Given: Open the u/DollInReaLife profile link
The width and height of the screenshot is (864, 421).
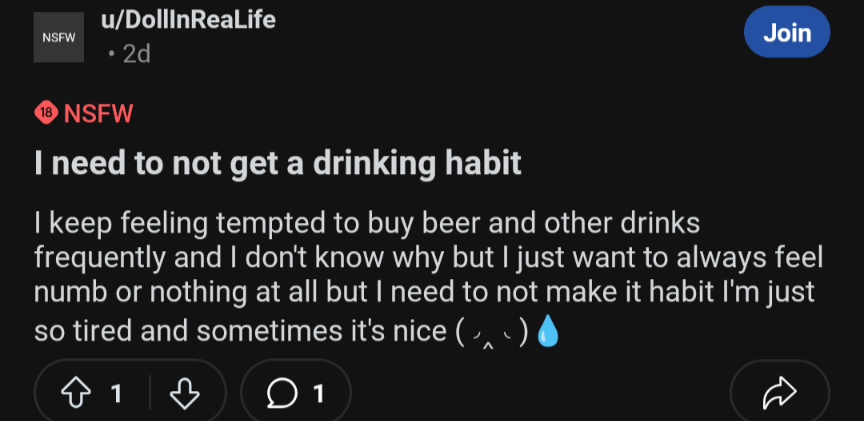Looking at the screenshot, I should pos(188,20).
